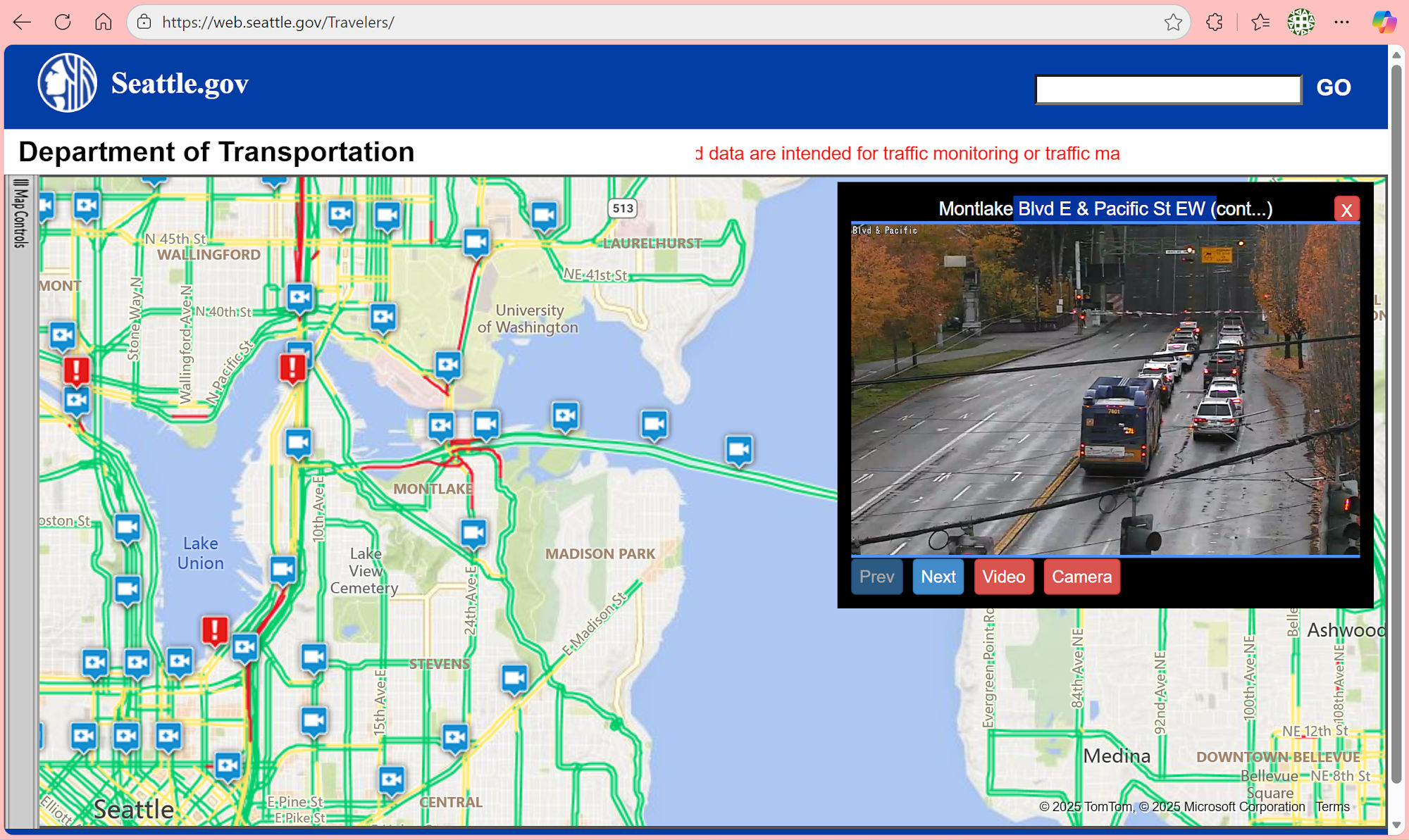The width and height of the screenshot is (1409, 840).
Task: Open browser settings and more menu
Action: pos(1341,22)
